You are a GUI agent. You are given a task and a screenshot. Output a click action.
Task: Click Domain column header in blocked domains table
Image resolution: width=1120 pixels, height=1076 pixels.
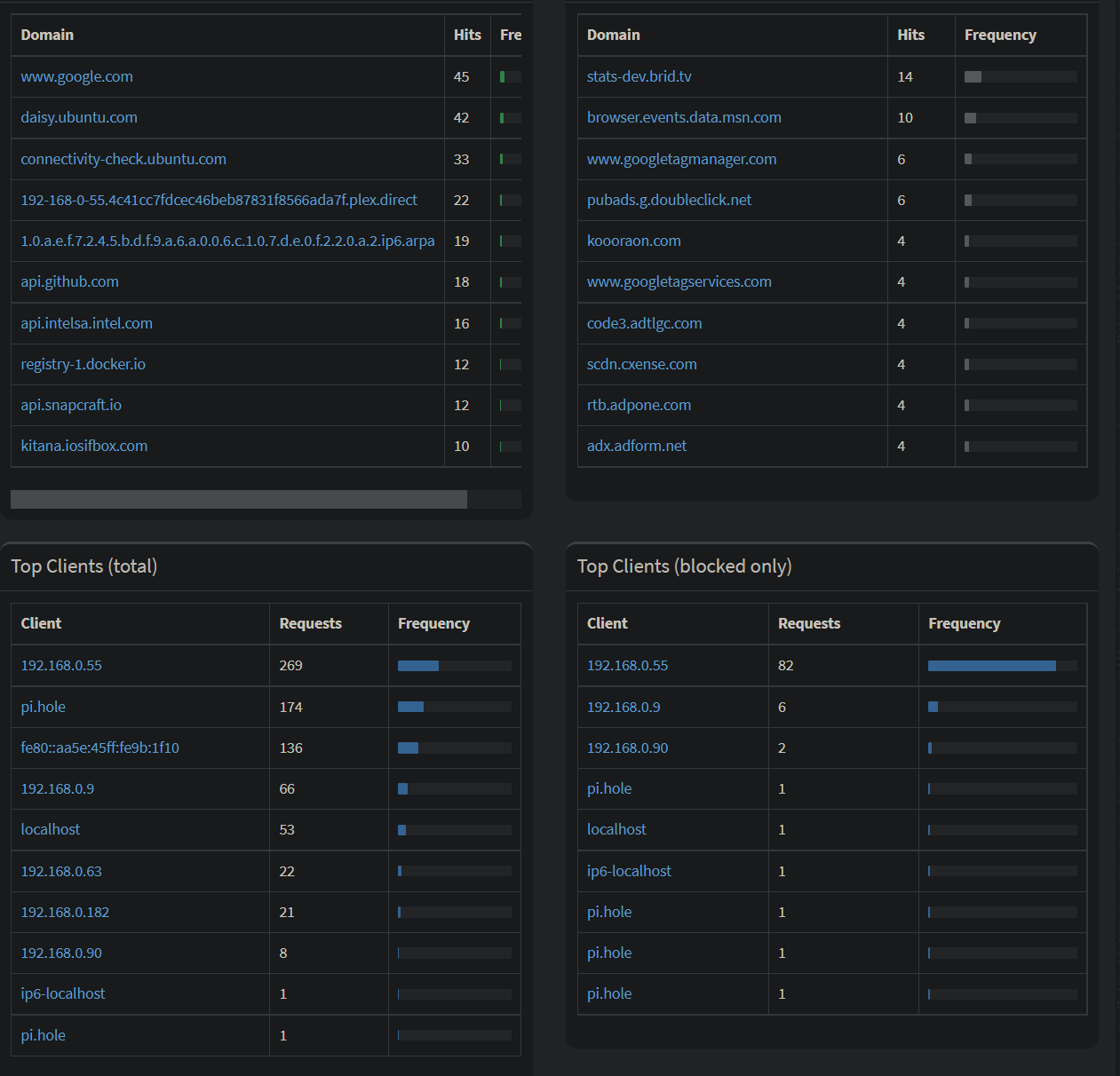click(x=614, y=35)
